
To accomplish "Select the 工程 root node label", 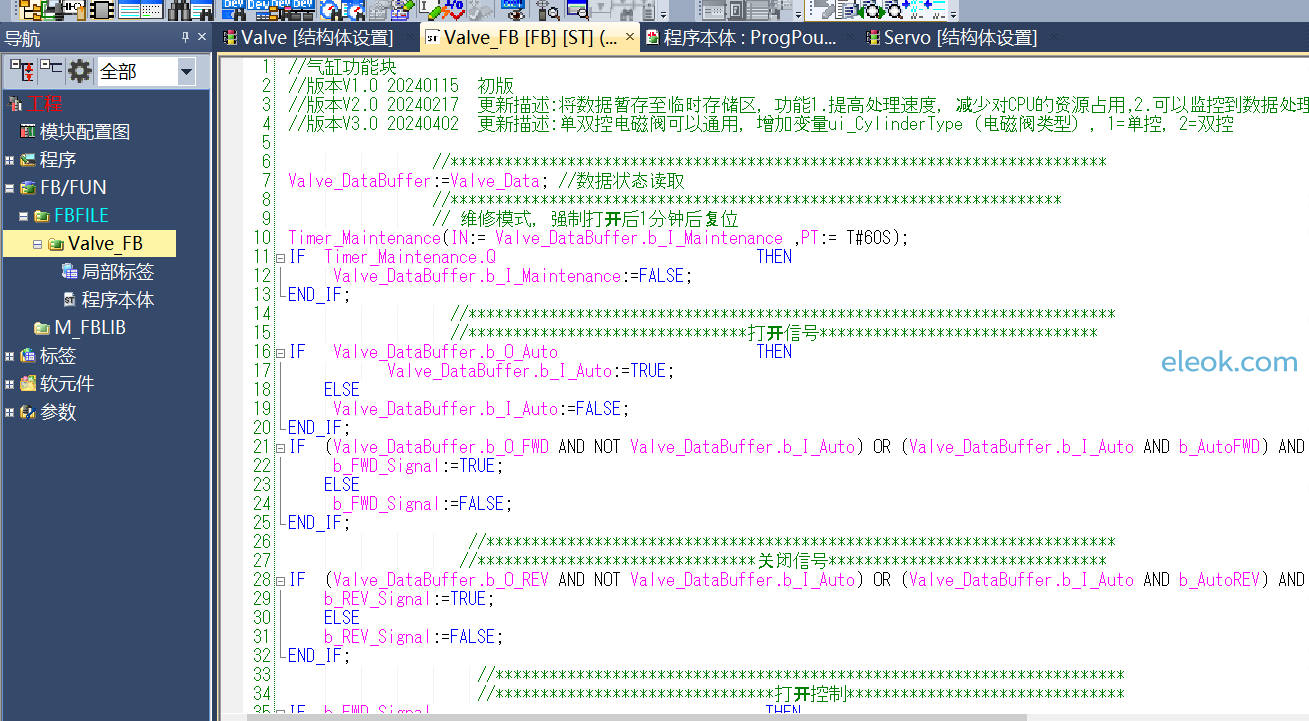I will [x=44, y=104].
